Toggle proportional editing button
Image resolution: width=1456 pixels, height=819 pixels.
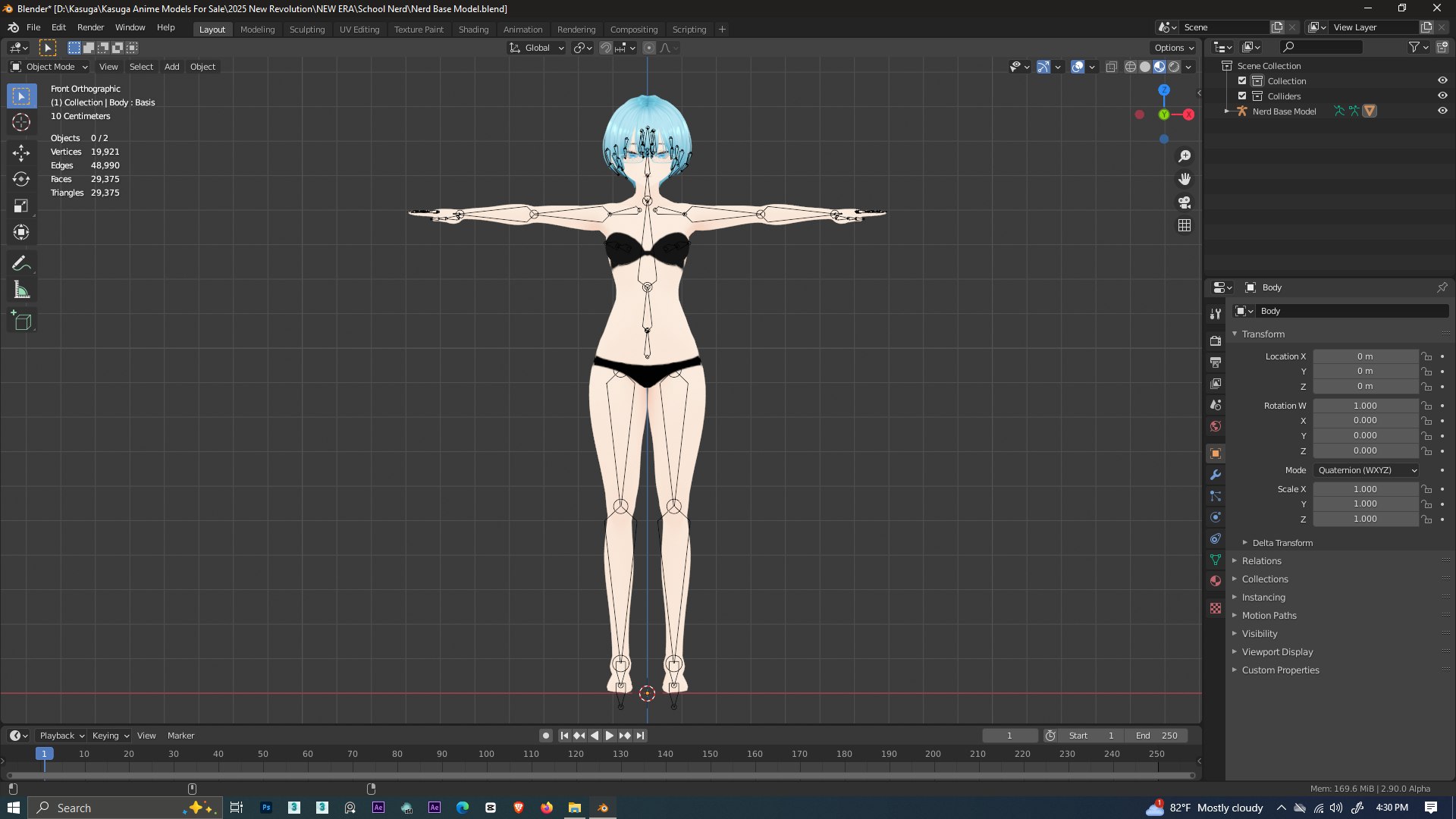649,48
